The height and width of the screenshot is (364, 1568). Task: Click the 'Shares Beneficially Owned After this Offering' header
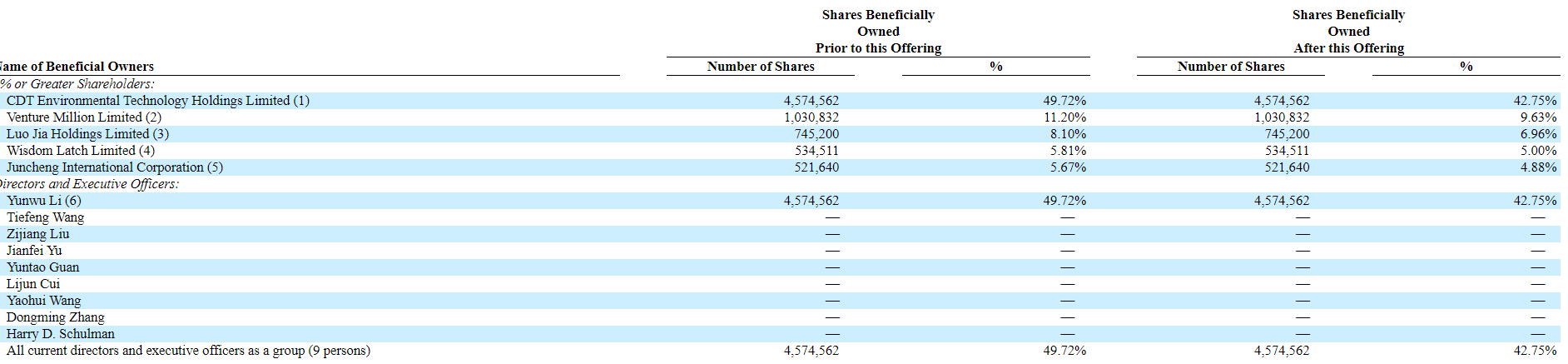(1349, 32)
